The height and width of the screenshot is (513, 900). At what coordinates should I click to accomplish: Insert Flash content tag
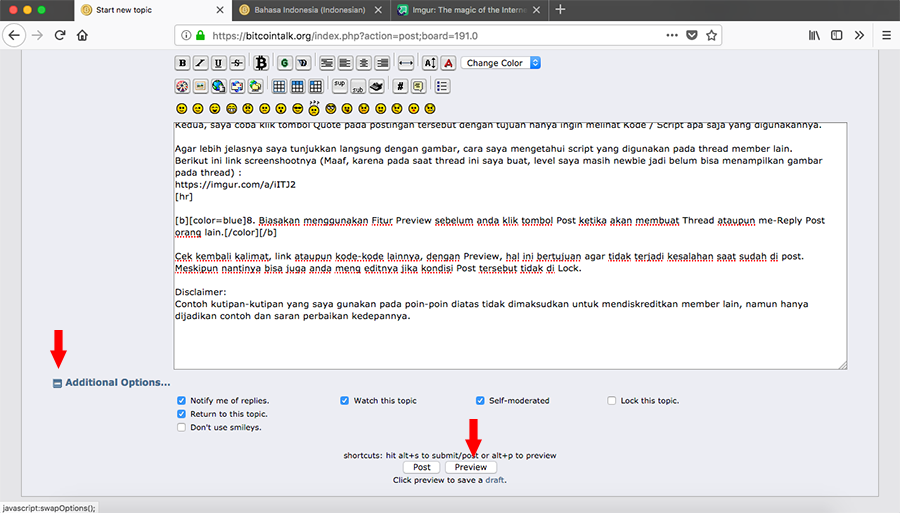tap(182, 87)
